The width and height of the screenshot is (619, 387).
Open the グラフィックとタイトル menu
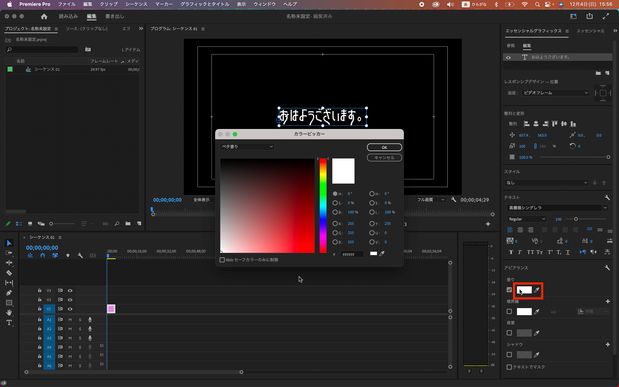click(204, 4)
